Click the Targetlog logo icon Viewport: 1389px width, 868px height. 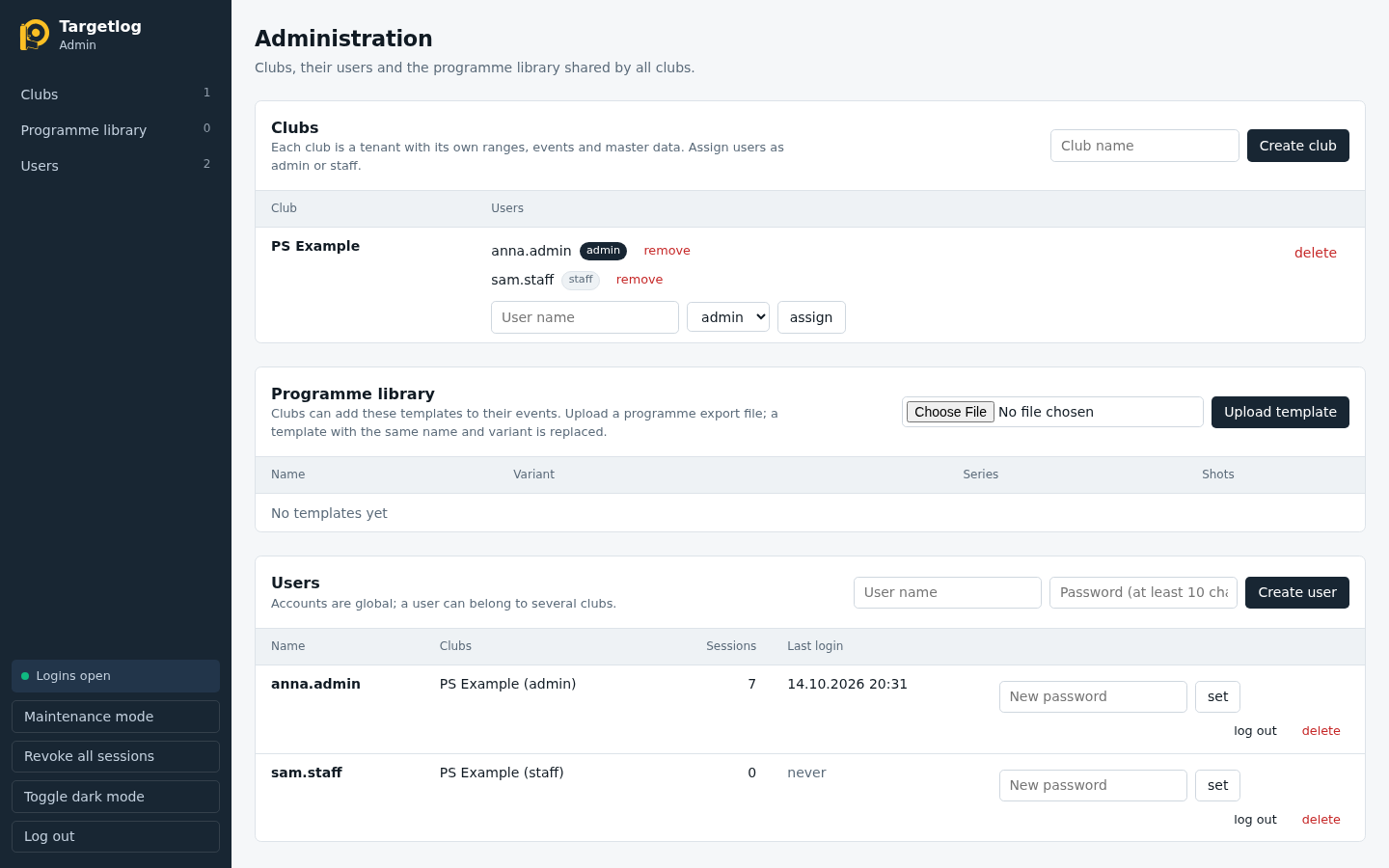click(35, 35)
